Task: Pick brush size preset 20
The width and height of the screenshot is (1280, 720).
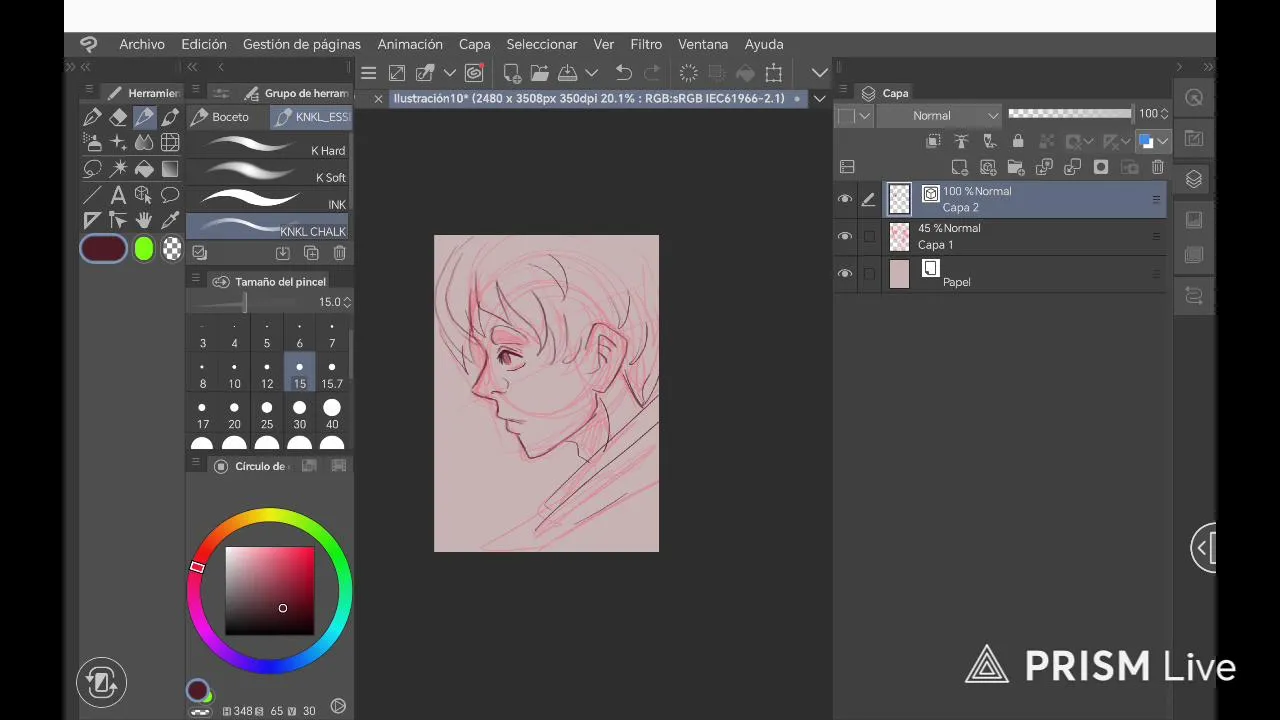Action: [234, 414]
